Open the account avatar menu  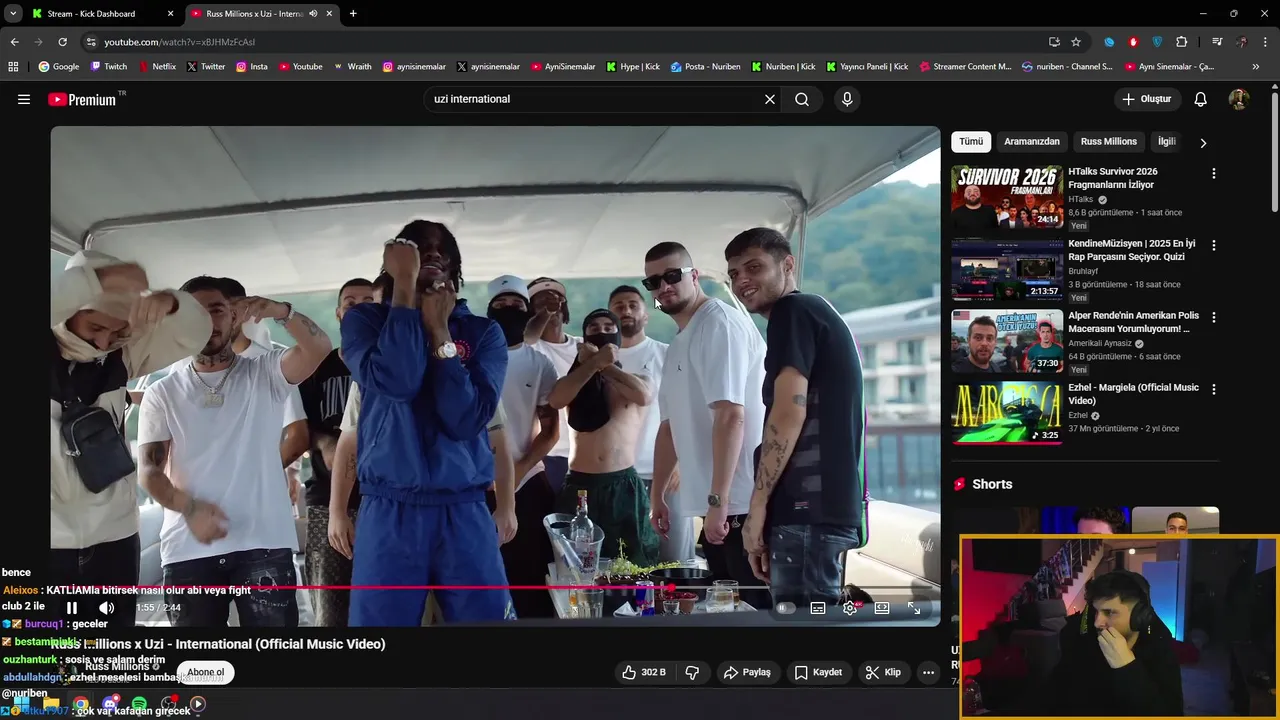(1238, 99)
